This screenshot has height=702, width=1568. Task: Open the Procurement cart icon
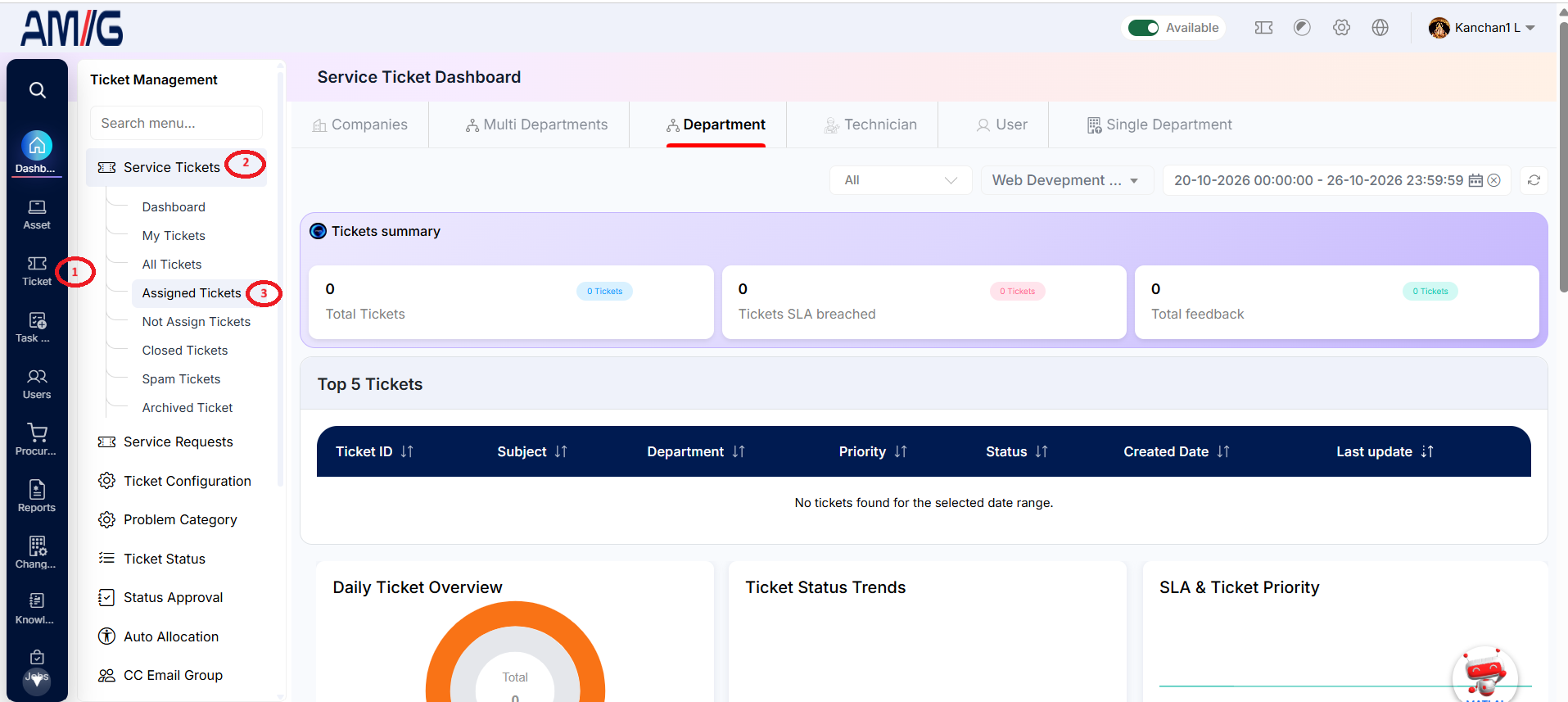[x=37, y=433]
